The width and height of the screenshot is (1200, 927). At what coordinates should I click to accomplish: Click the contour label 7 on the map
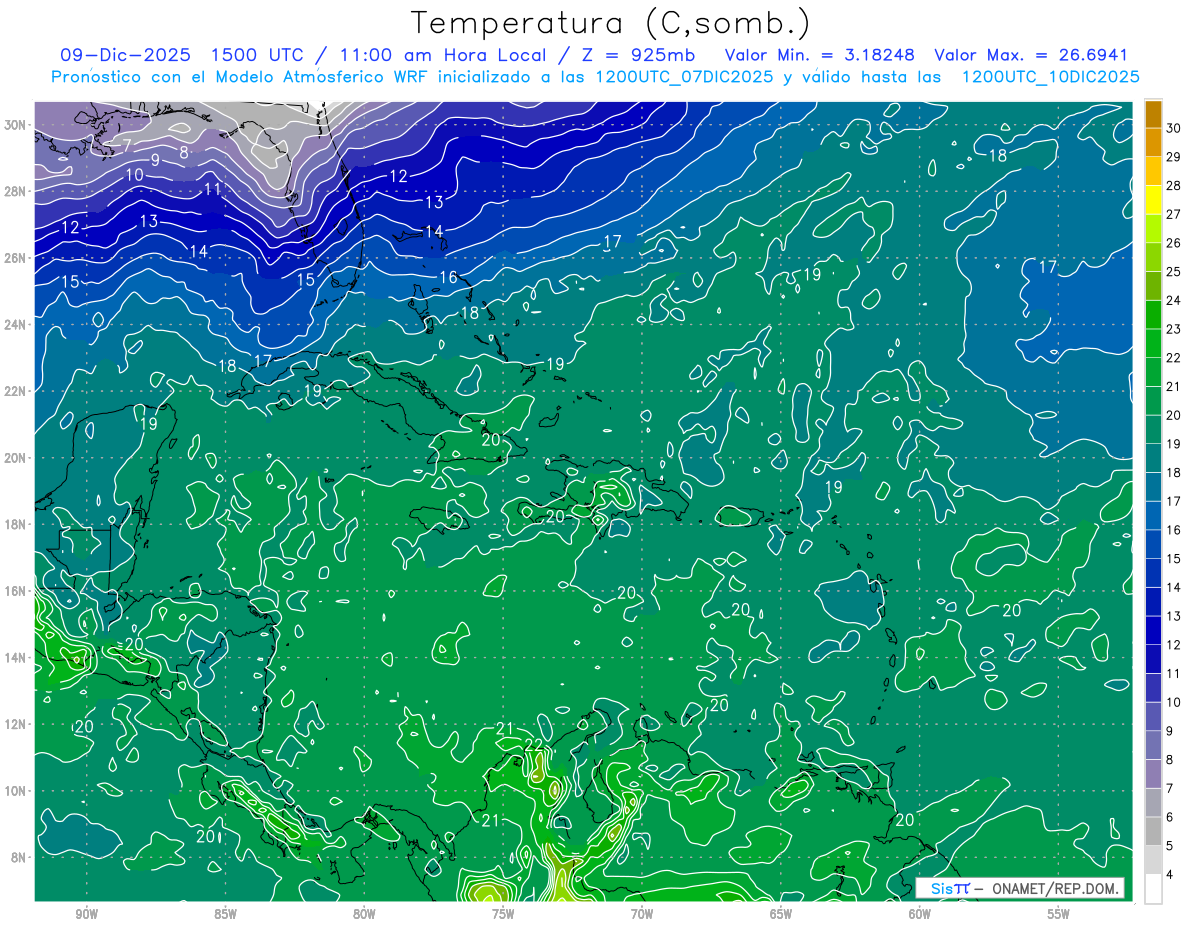point(126,145)
